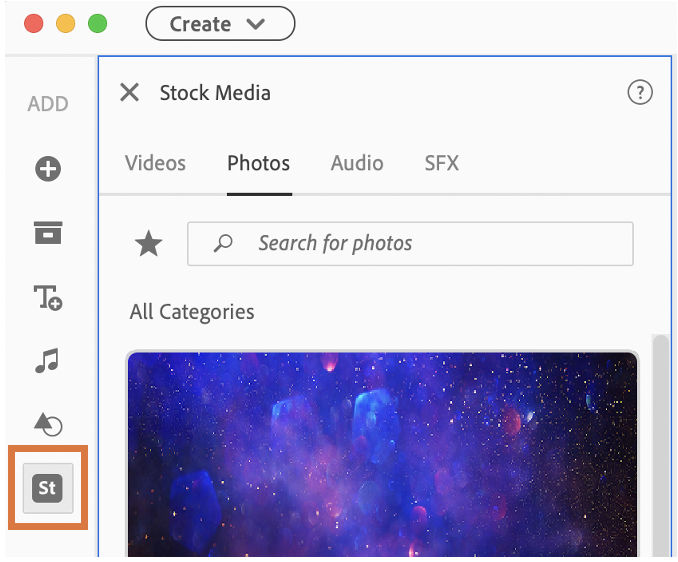Expand the Create dropdown menu

coord(220,24)
